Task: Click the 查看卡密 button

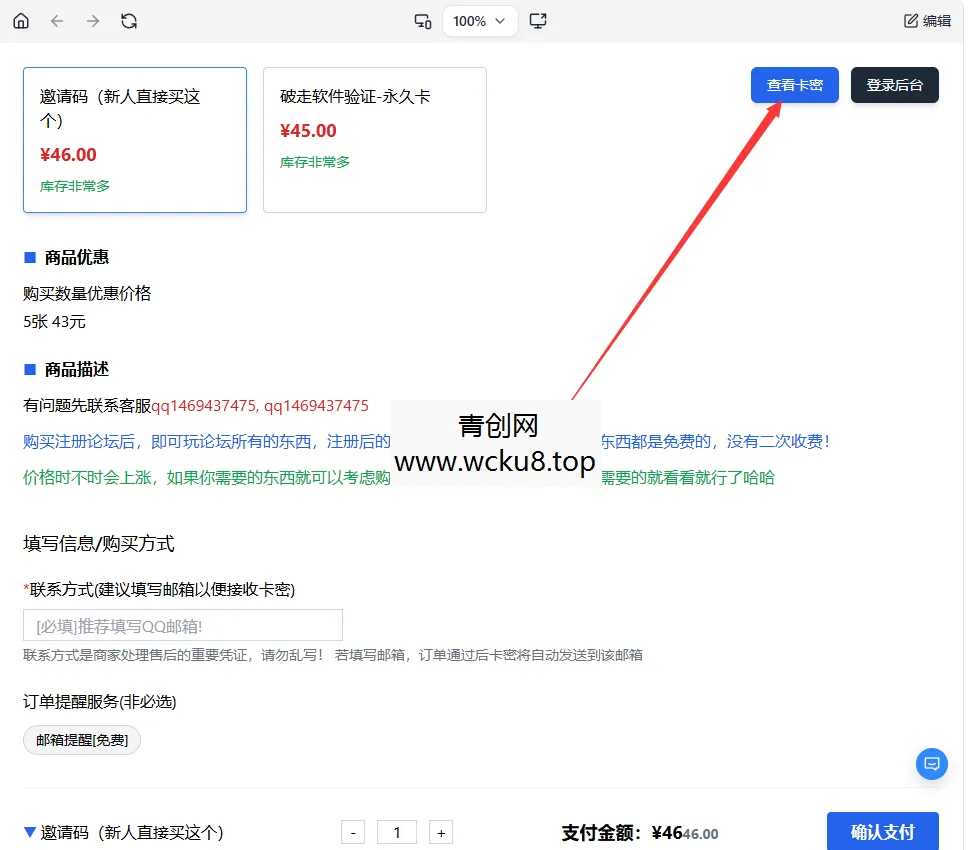Action: [x=794, y=85]
